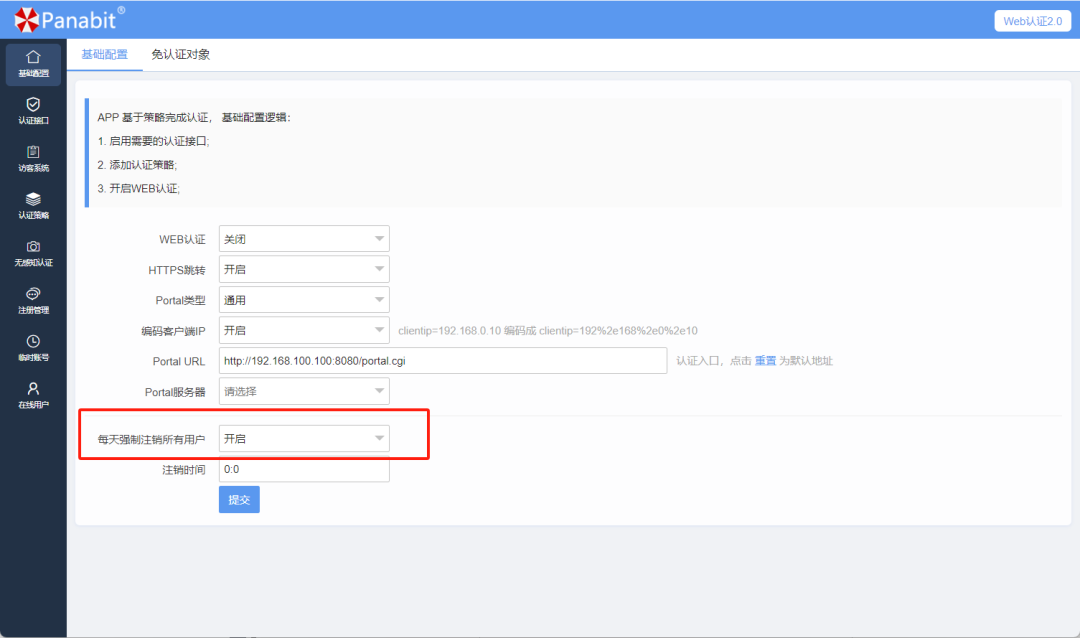Click the clientip=192.168.0.10 hint text

pyautogui.click(x=548, y=331)
